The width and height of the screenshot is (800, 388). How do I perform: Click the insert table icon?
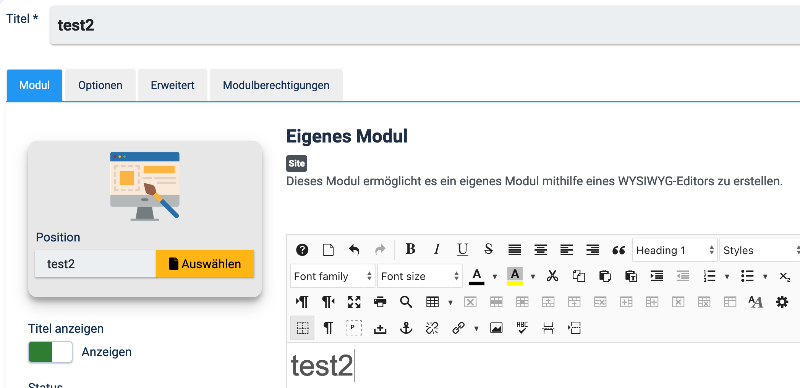coord(432,302)
